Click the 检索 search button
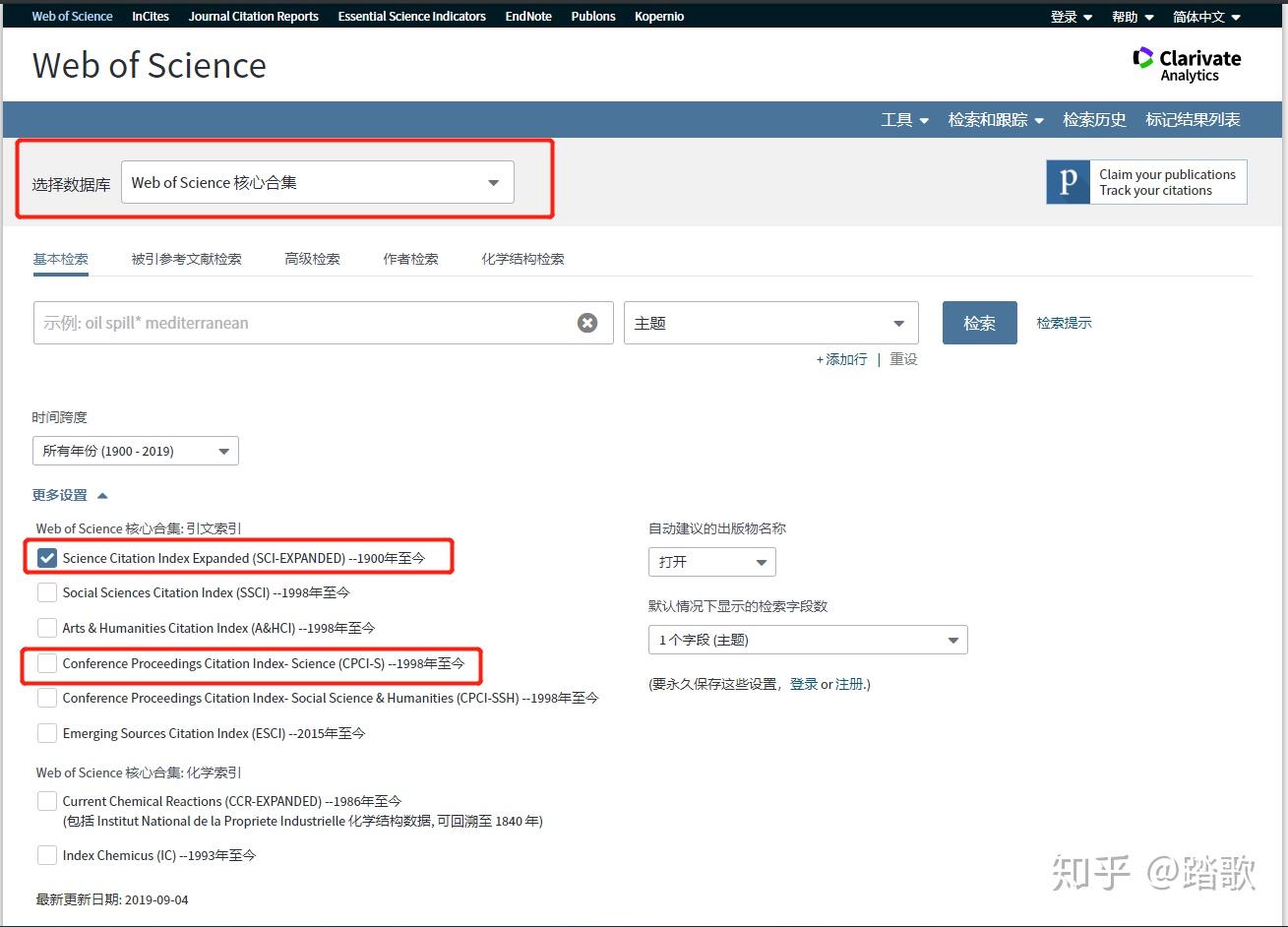This screenshot has height=927, width=1288. click(979, 322)
